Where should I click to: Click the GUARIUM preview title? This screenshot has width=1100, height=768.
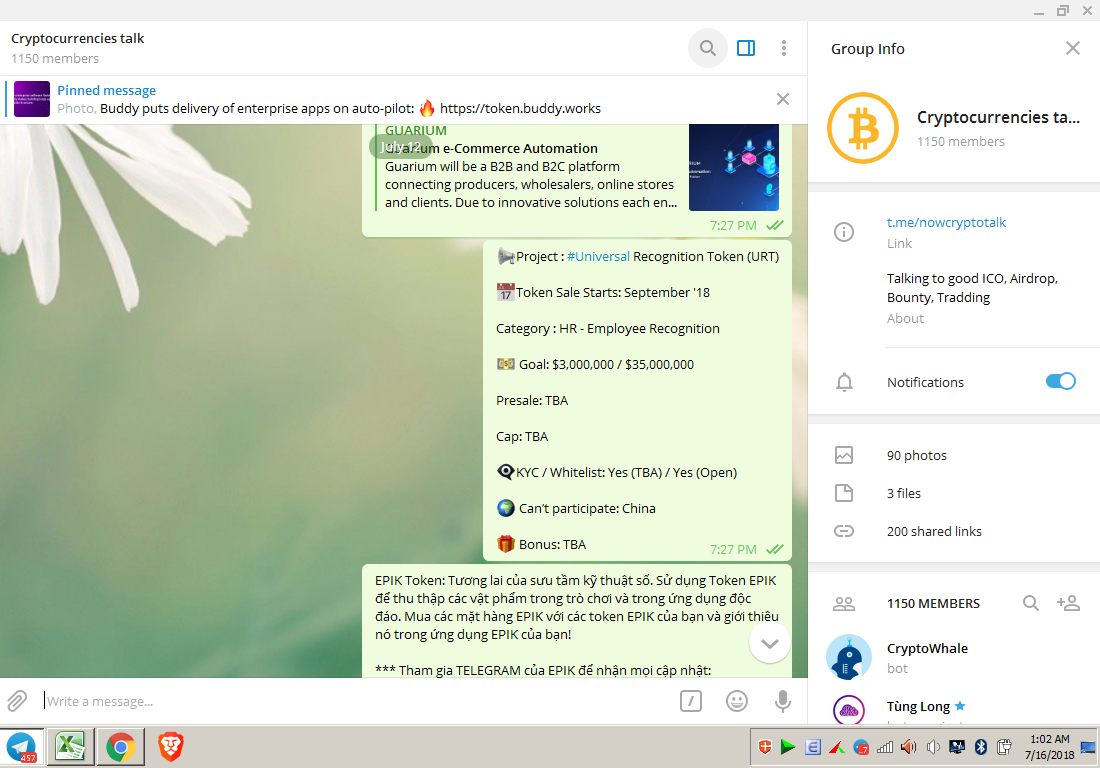(415, 130)
